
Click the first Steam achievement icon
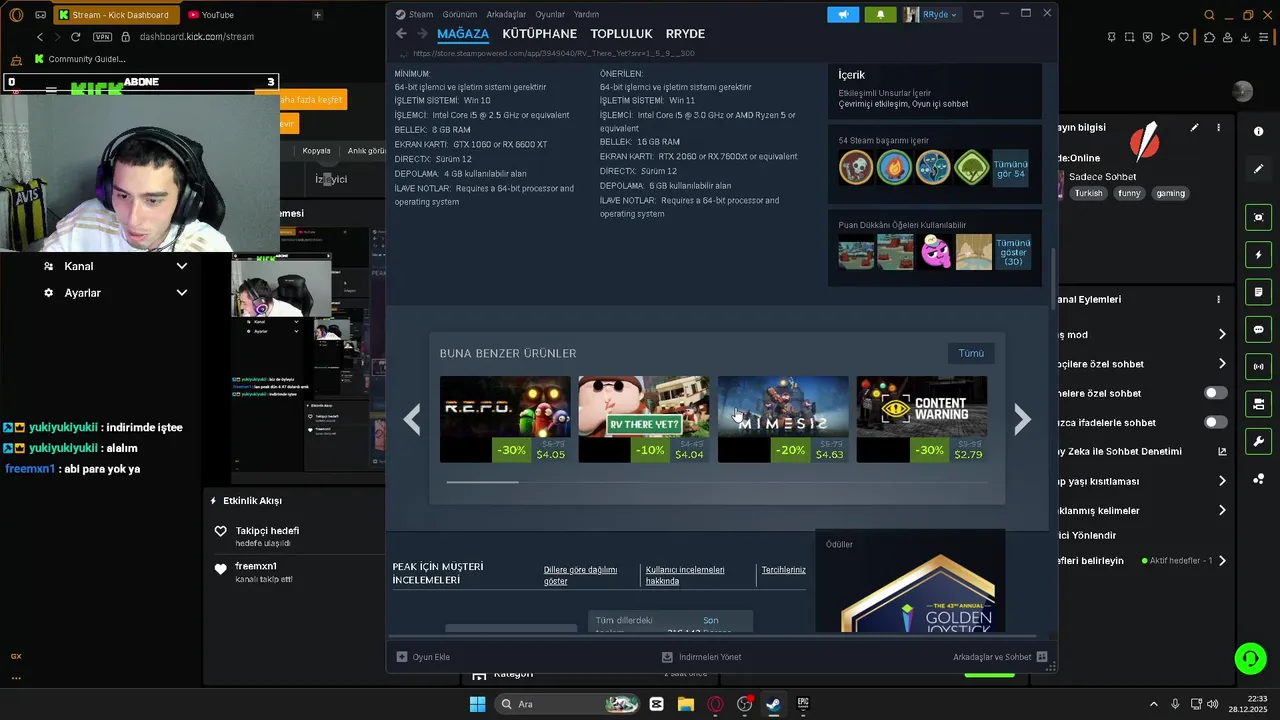pos(856,167)
